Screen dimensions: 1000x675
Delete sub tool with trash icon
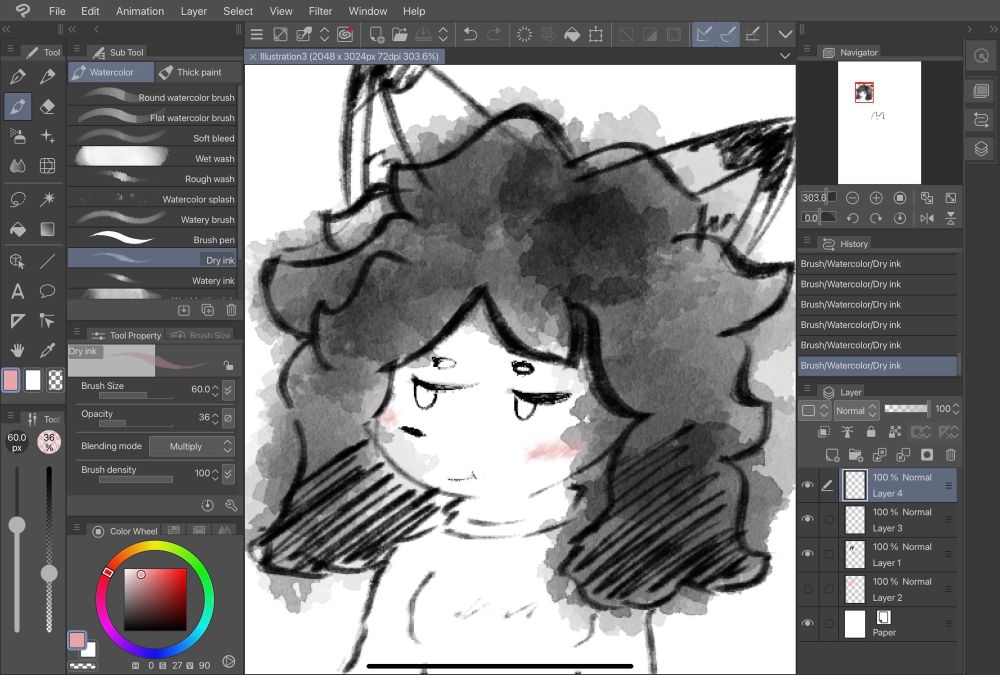(231, 310)
